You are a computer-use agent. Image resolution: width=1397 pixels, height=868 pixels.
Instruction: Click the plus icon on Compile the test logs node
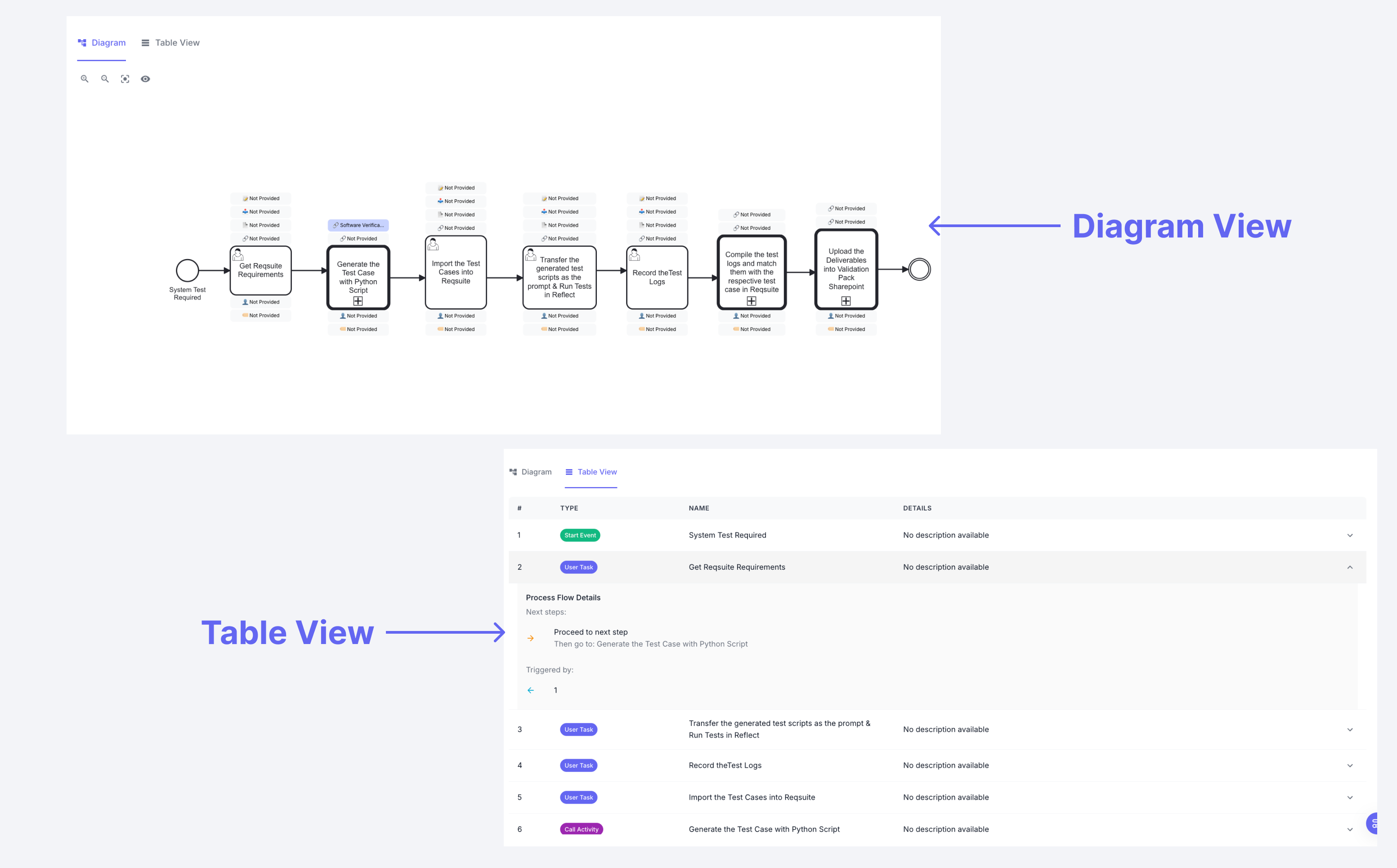pyautogui.click(x=752, y=300)
